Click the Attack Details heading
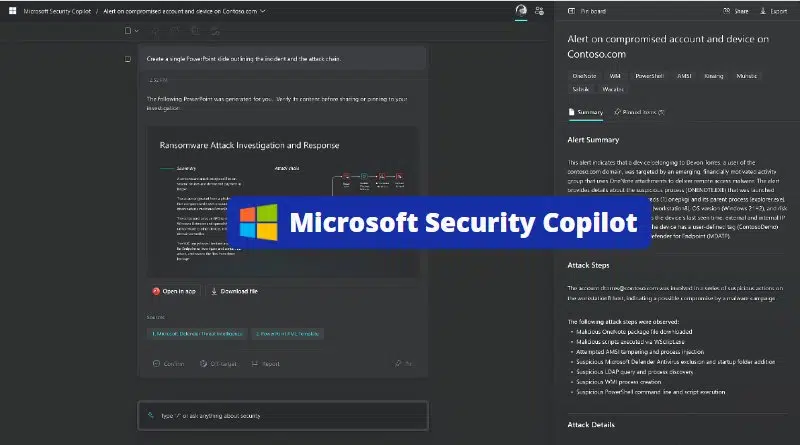Viewport: 800px width, 445px height. tap(591, 425)
